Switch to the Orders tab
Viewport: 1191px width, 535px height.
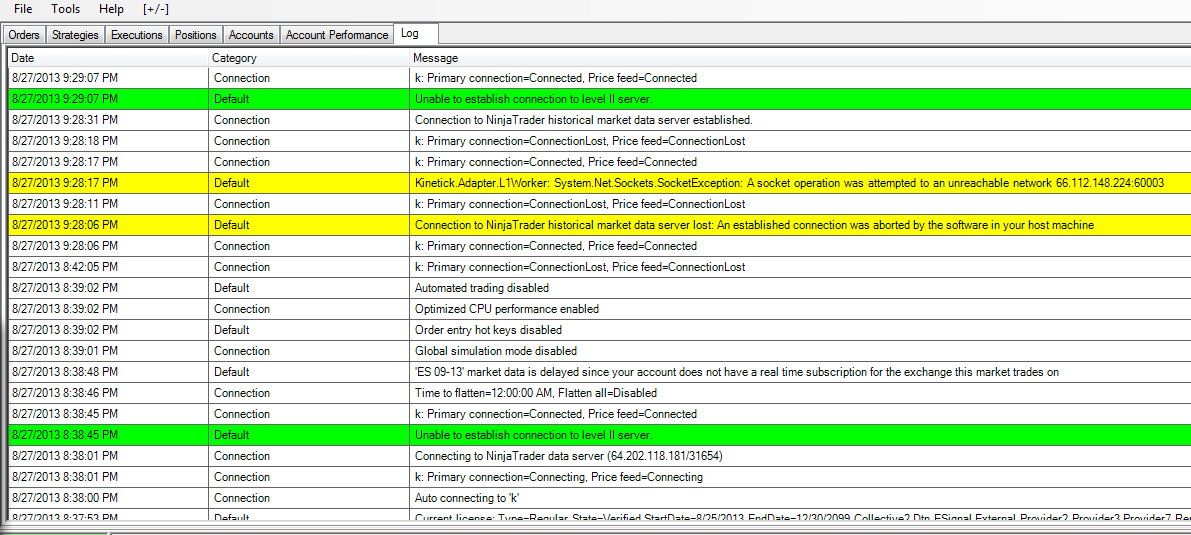pyautogui.click(x=24, y=35)
